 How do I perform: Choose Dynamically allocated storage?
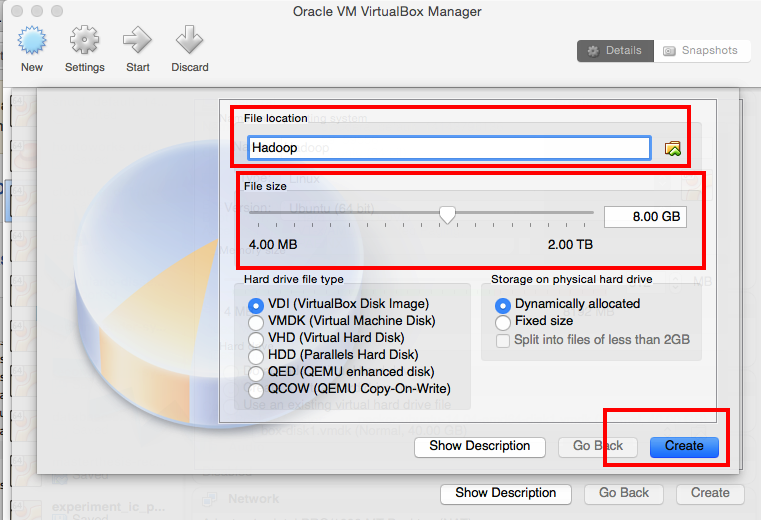point(503,305)
